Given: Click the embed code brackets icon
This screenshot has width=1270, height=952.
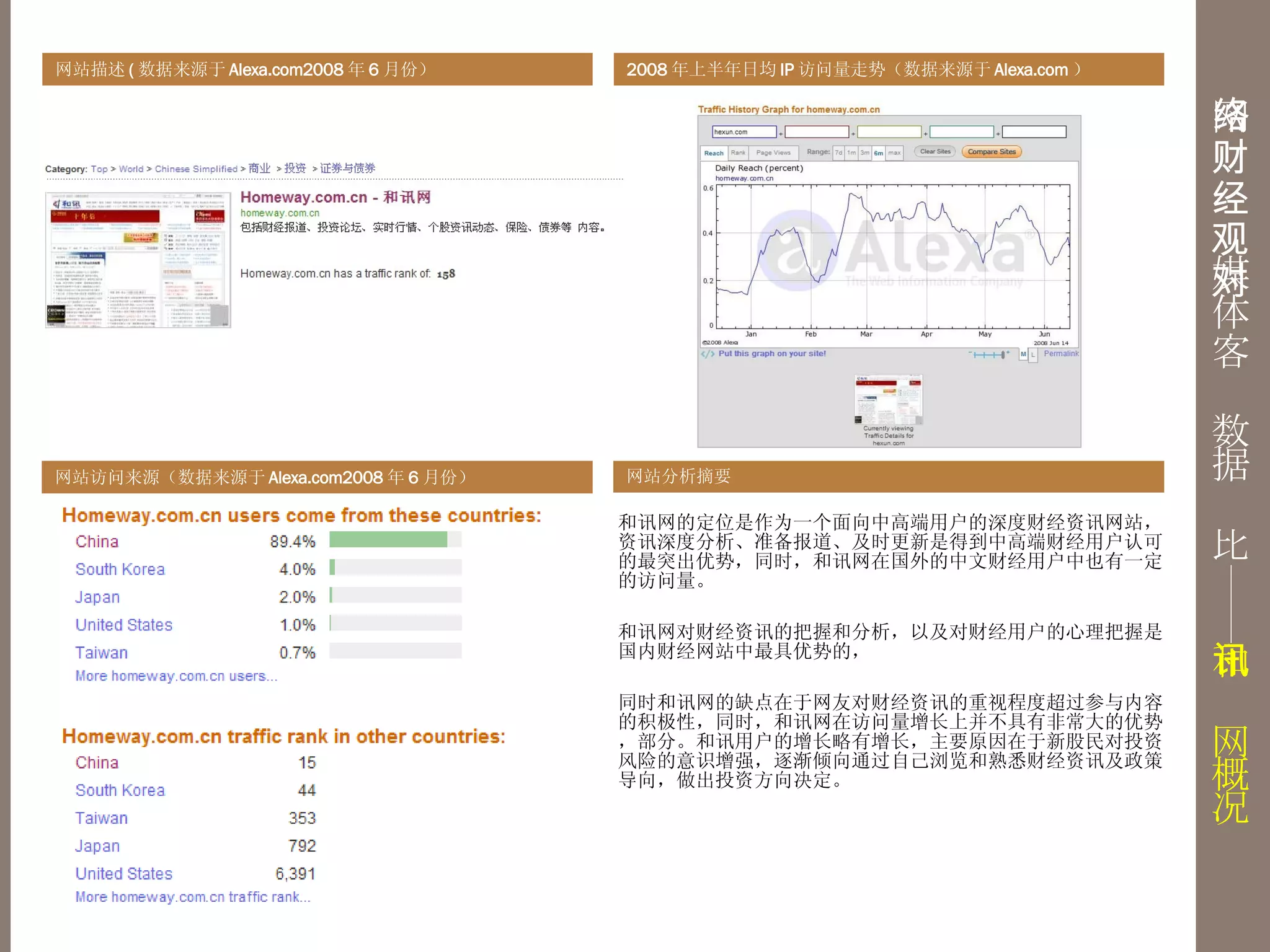Looking at the screenshot, I should [x=708, y=354].
